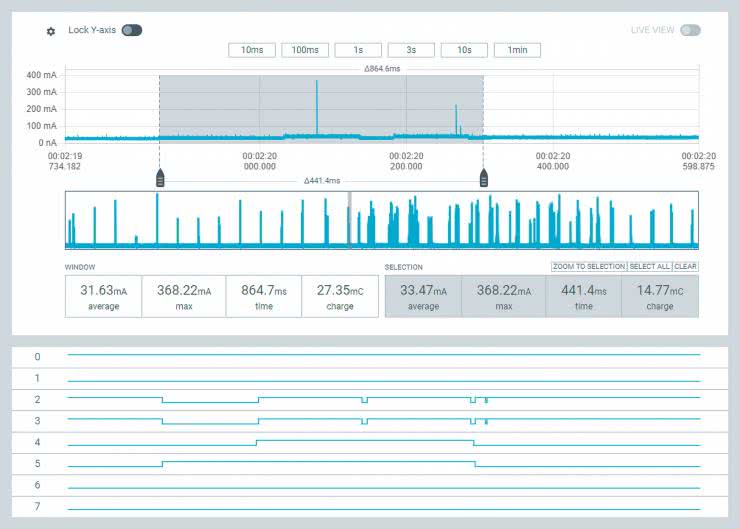Image resolution: width=740 pixels, height=529 pixels.
Task: Enable the Live View toggle
Action: pos(690,30)
